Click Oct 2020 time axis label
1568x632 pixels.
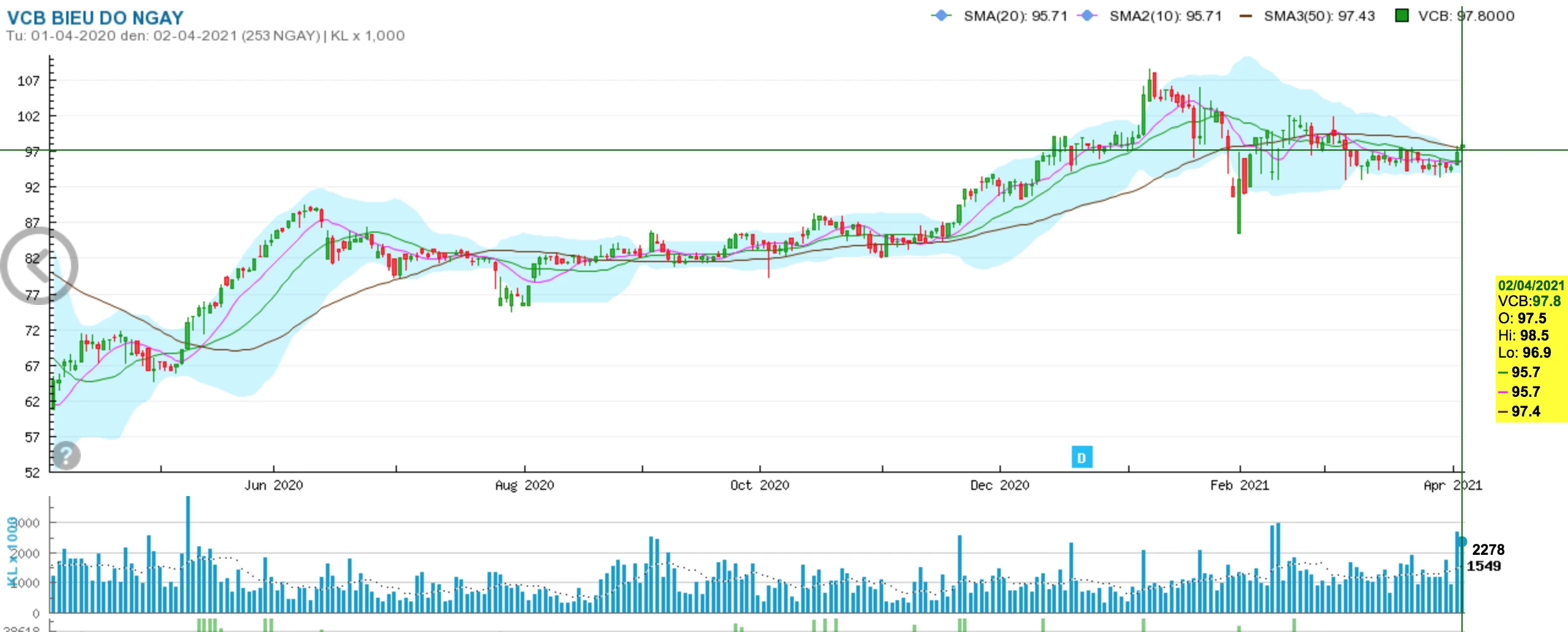pyautogui.click(x=759, y=486)
